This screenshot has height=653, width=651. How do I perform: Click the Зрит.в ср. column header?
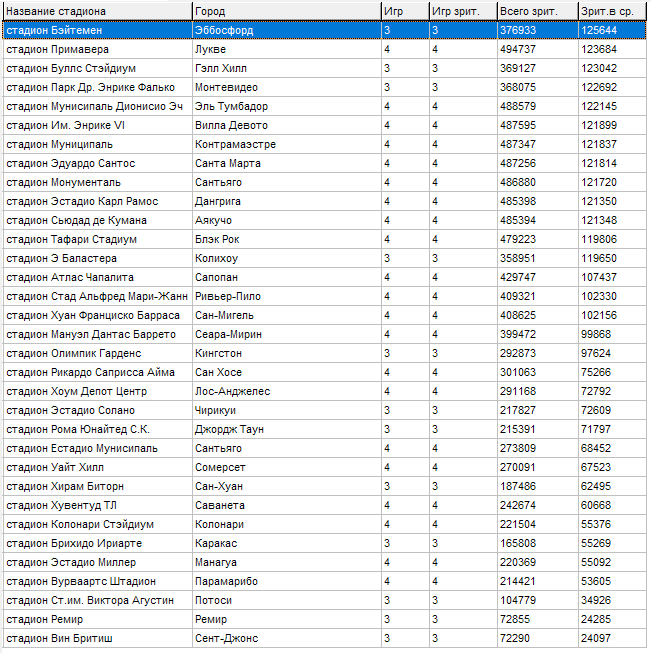(610, 10)
